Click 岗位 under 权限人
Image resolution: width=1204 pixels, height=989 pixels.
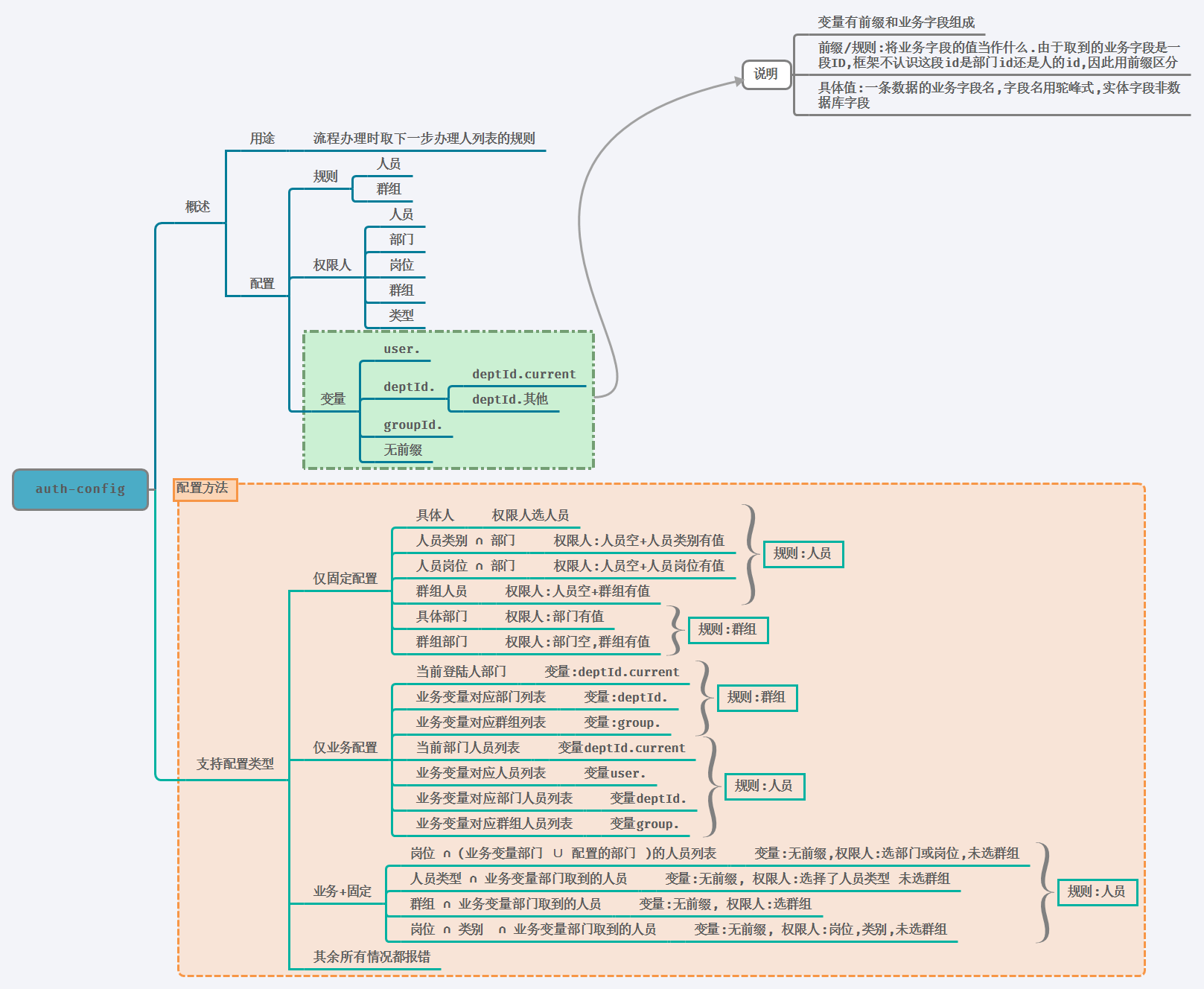tap(401, 265)
